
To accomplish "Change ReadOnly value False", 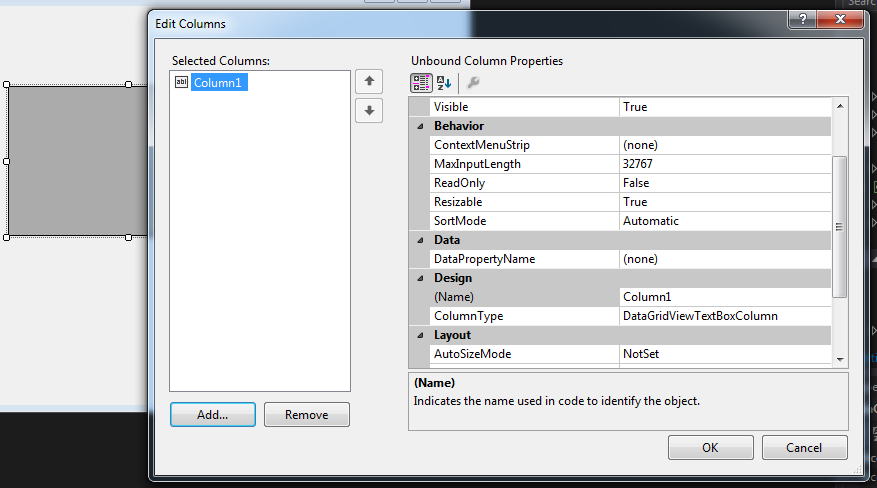I will point(725,183).
